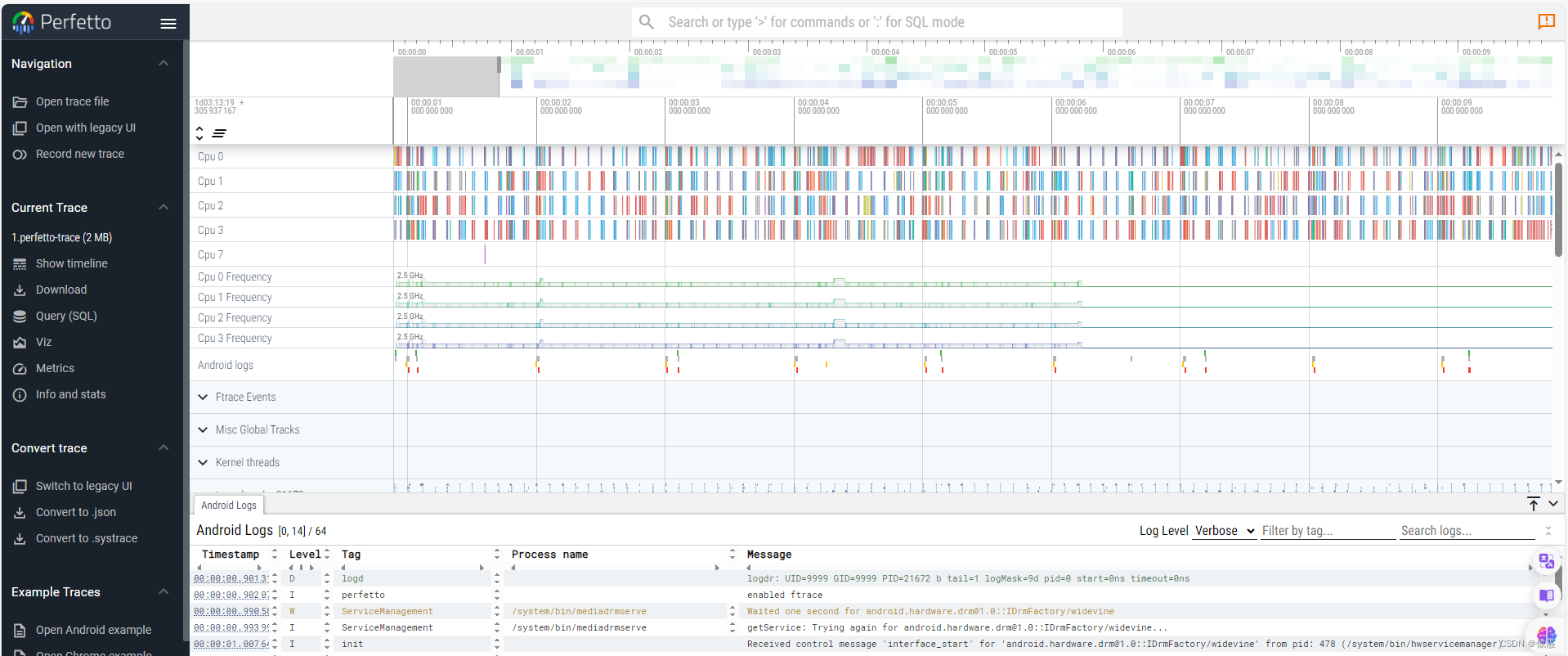Click the Android logs track label

pyautogui.click(x=226, y=366)
